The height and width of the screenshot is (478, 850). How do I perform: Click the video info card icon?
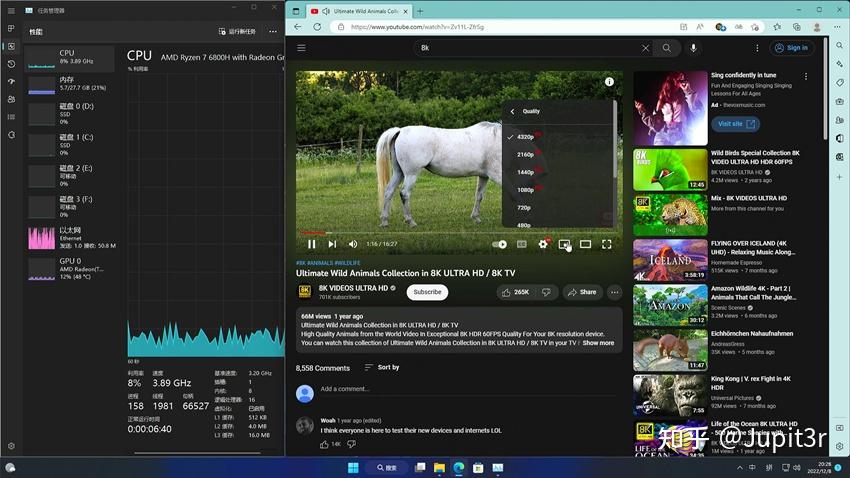609,82
